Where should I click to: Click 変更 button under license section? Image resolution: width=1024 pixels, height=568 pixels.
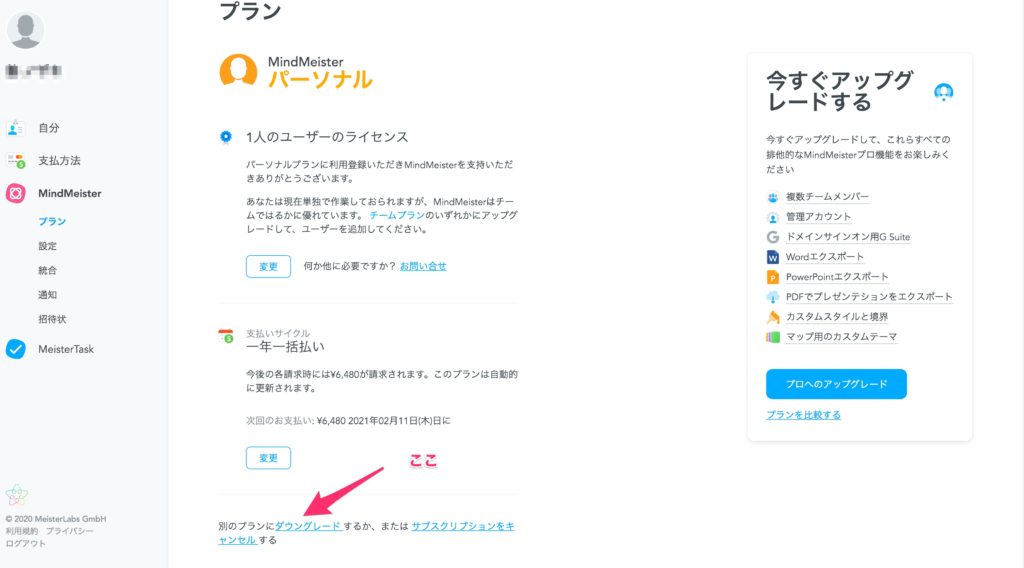pos(268,266)
